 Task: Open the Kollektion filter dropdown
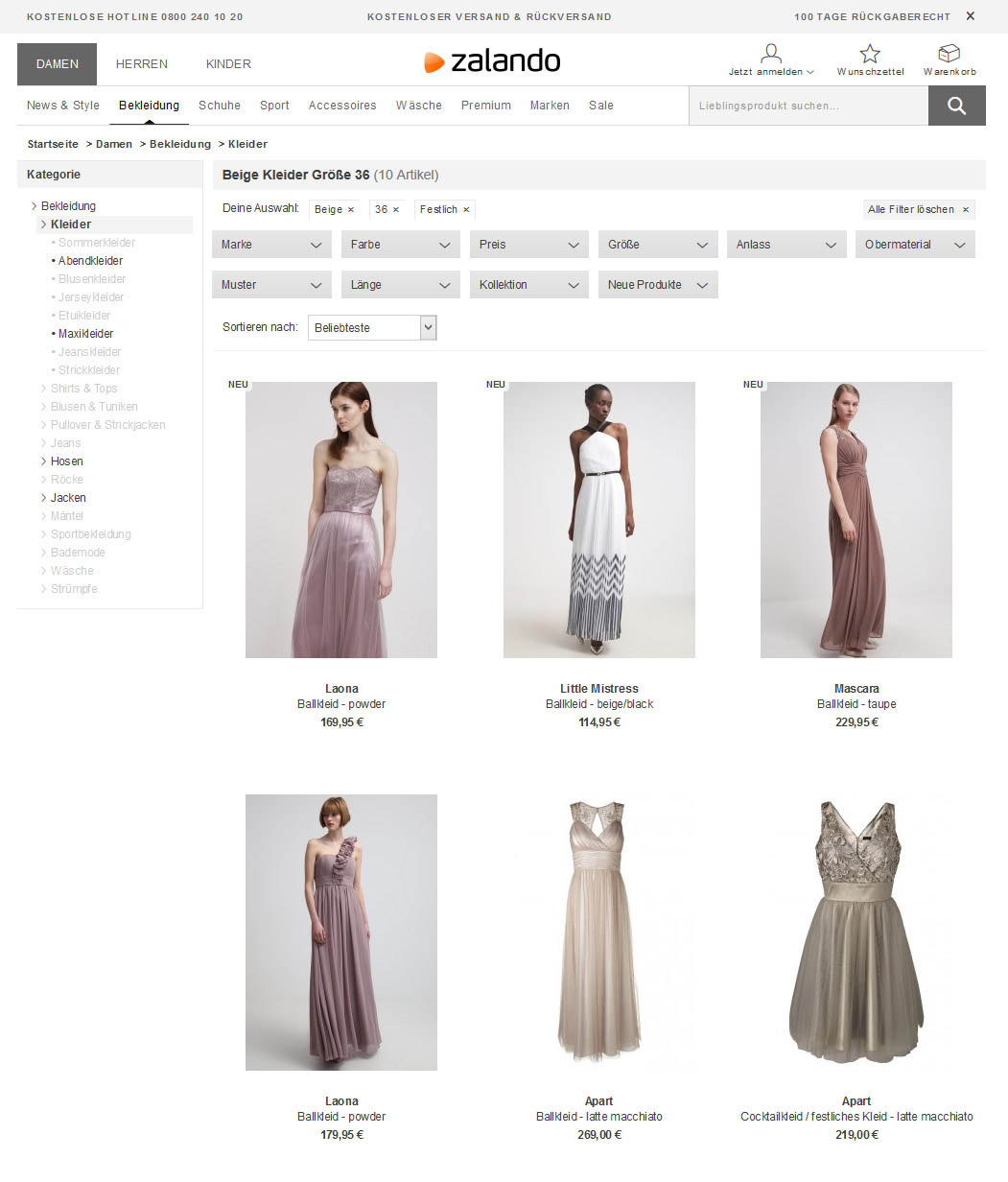529,285
